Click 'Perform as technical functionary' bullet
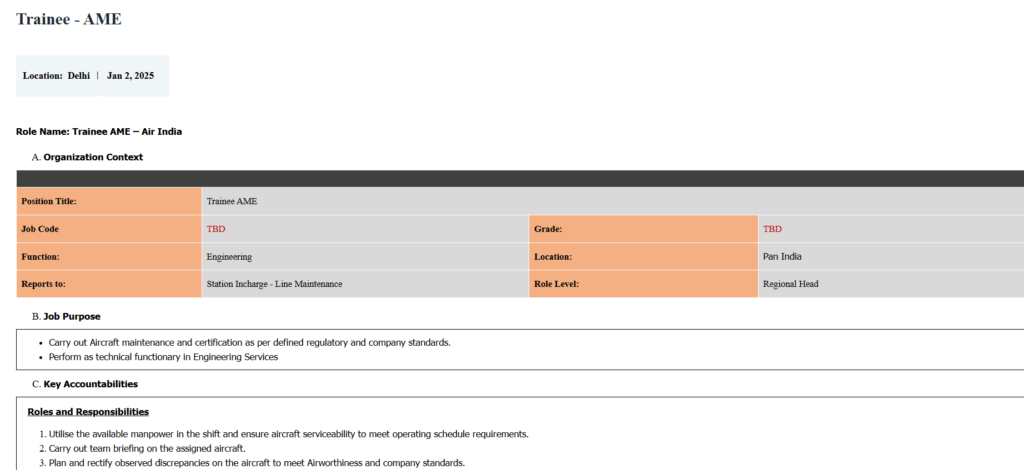 (163, 357)
